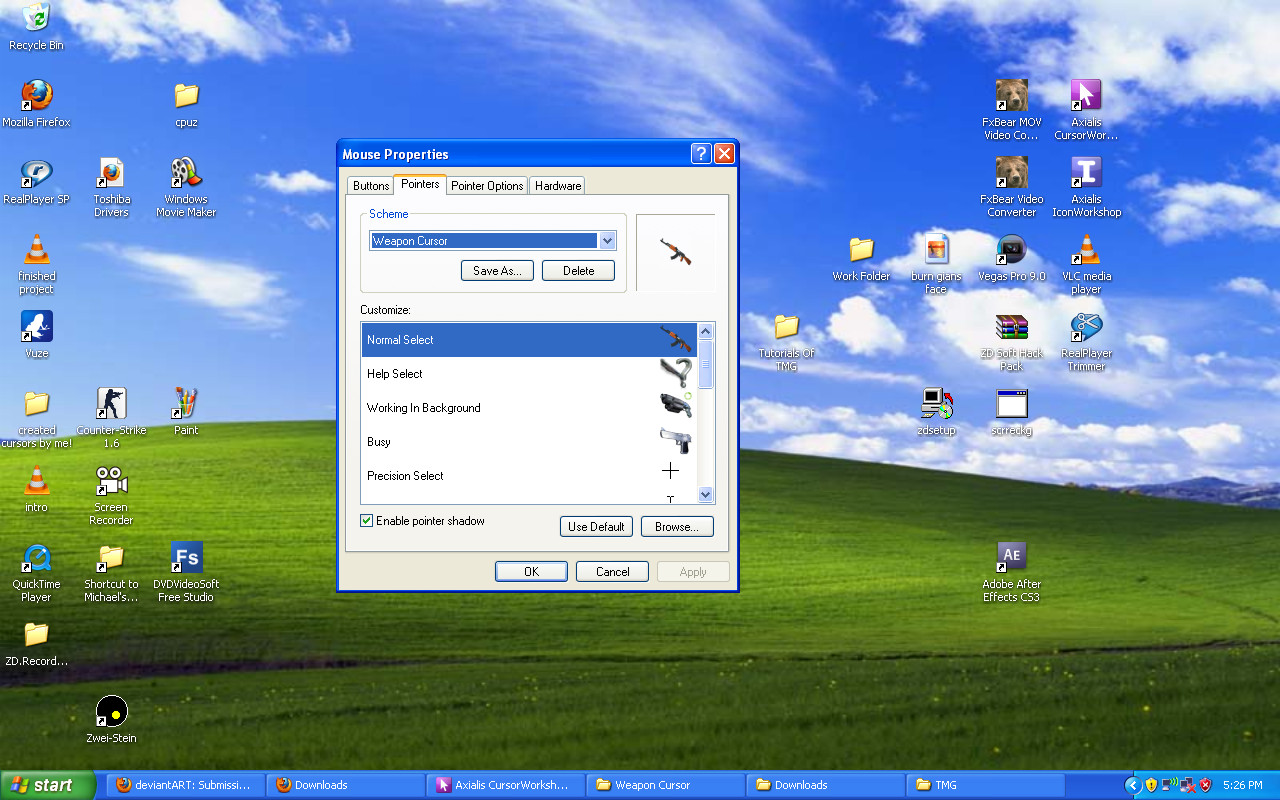Click the Save As... button
Viewport: 1280px width, 800px height.
(497, 271)
